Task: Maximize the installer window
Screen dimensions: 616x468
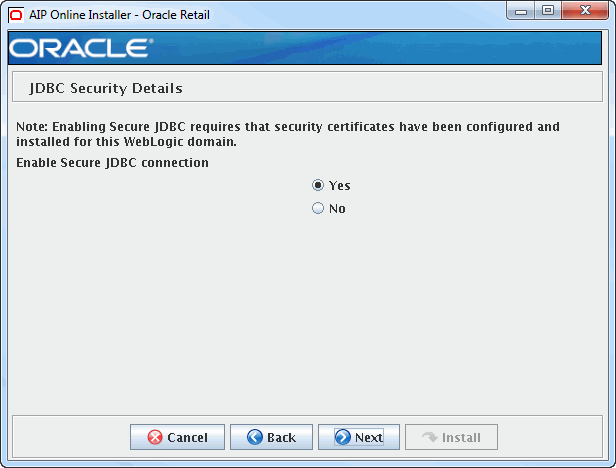Action: (548, 11)
